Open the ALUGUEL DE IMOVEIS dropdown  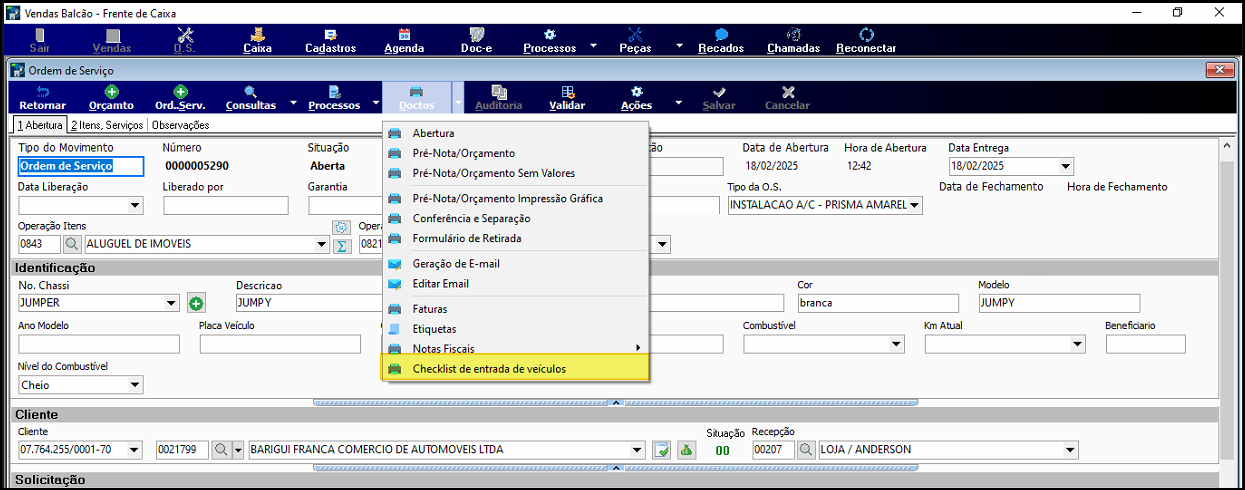tap(321, 244)
